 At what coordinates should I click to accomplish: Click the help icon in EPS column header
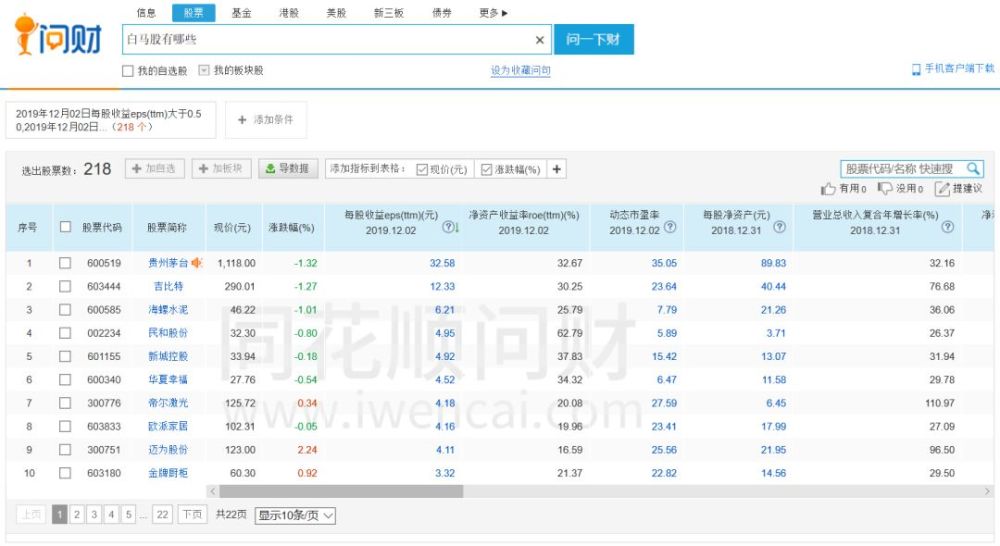[448, 226]
